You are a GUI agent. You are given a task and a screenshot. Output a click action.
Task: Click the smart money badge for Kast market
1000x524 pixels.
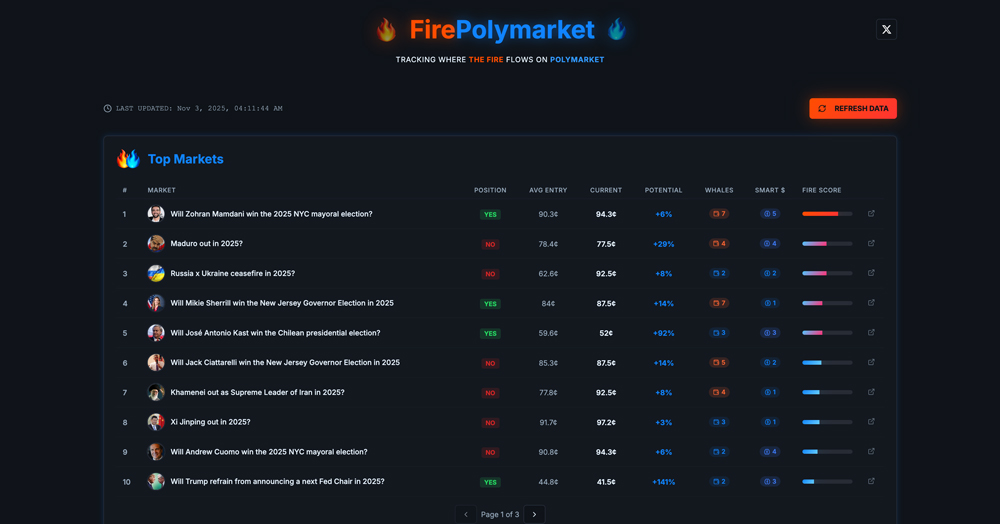(770, 333)
